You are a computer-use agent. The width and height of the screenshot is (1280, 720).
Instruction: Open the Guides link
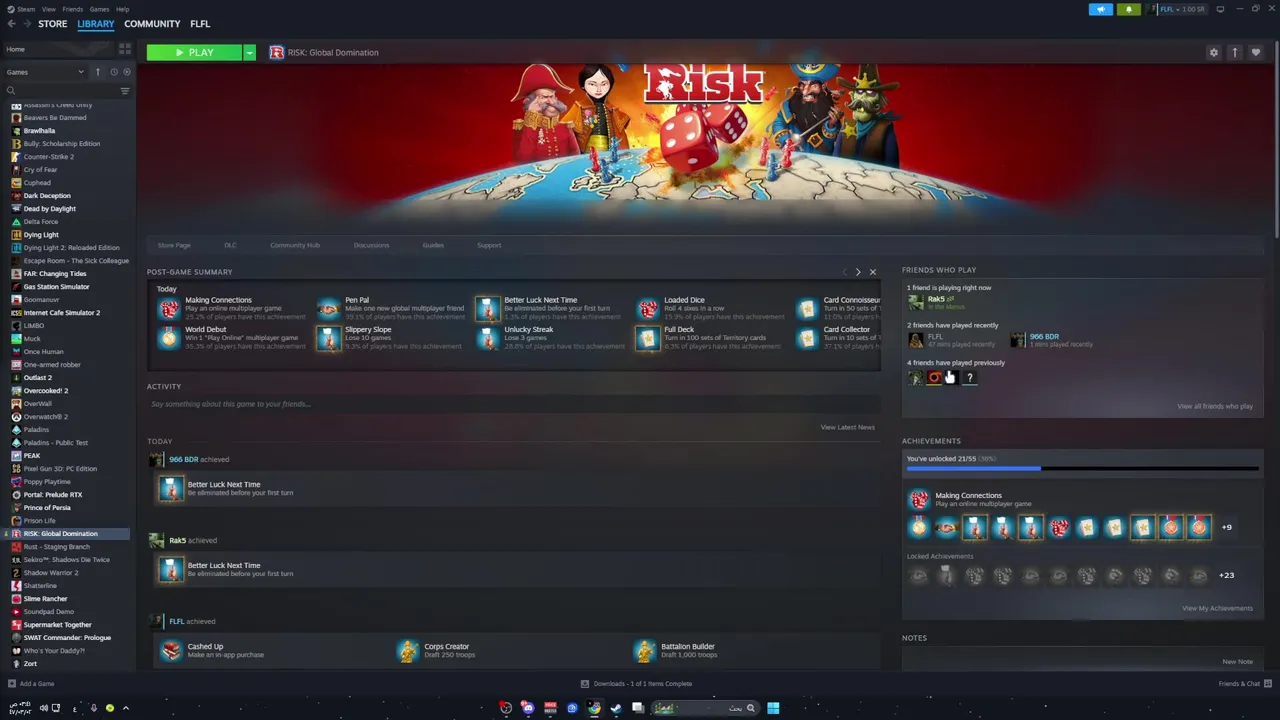point(433,245)
